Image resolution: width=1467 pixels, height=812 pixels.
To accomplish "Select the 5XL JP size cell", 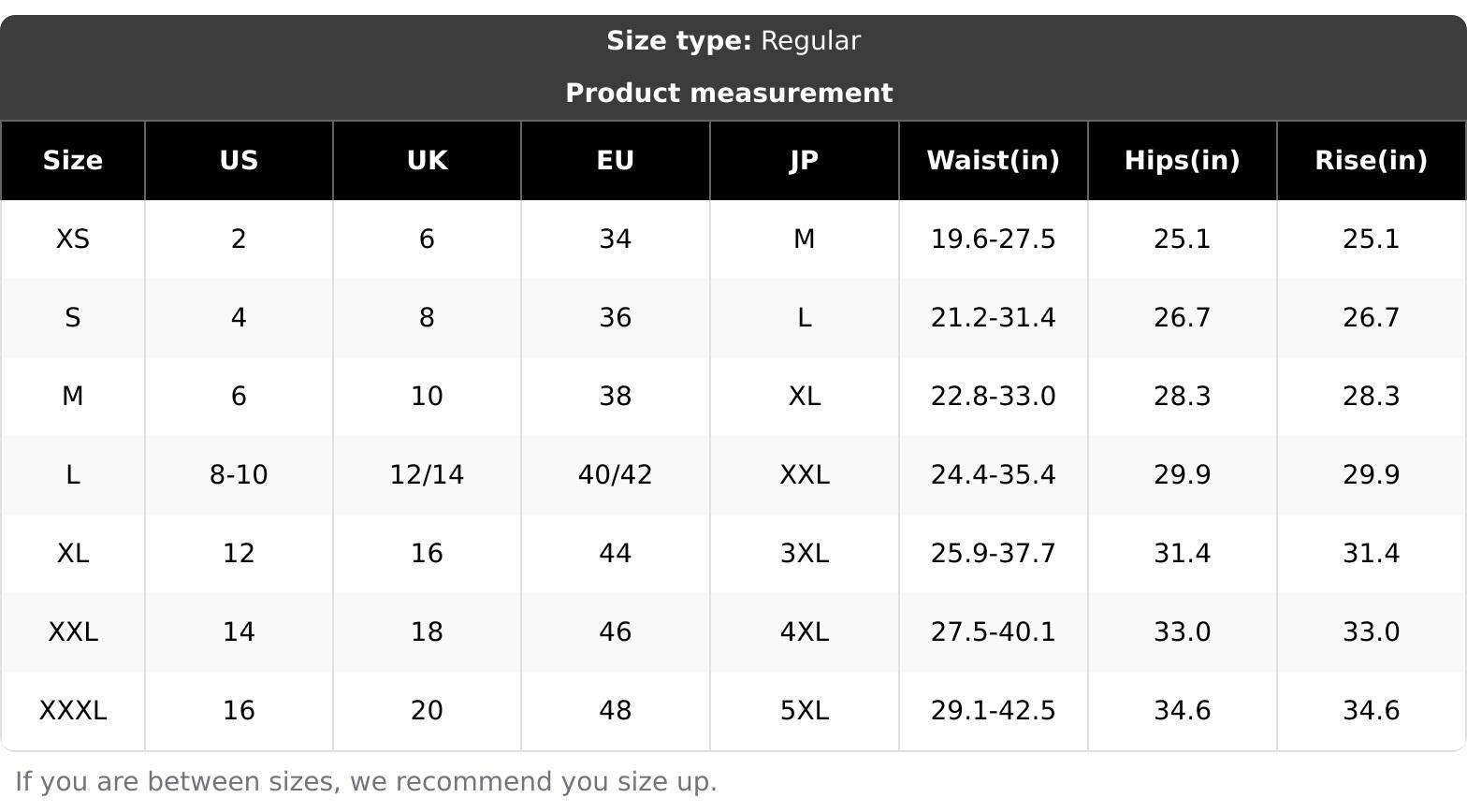I will pos(804,711).
